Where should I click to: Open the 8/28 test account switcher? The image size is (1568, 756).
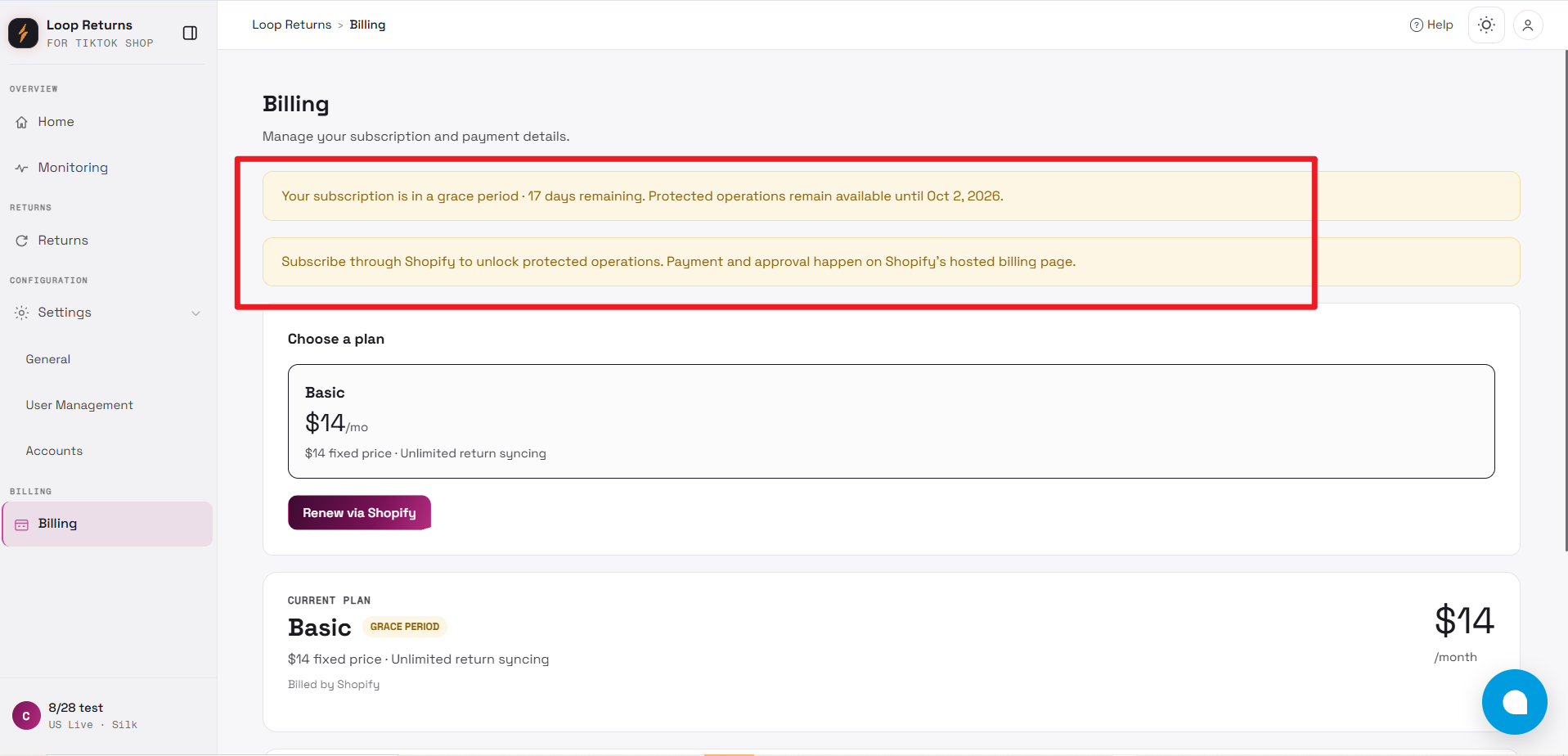point(108,715)
